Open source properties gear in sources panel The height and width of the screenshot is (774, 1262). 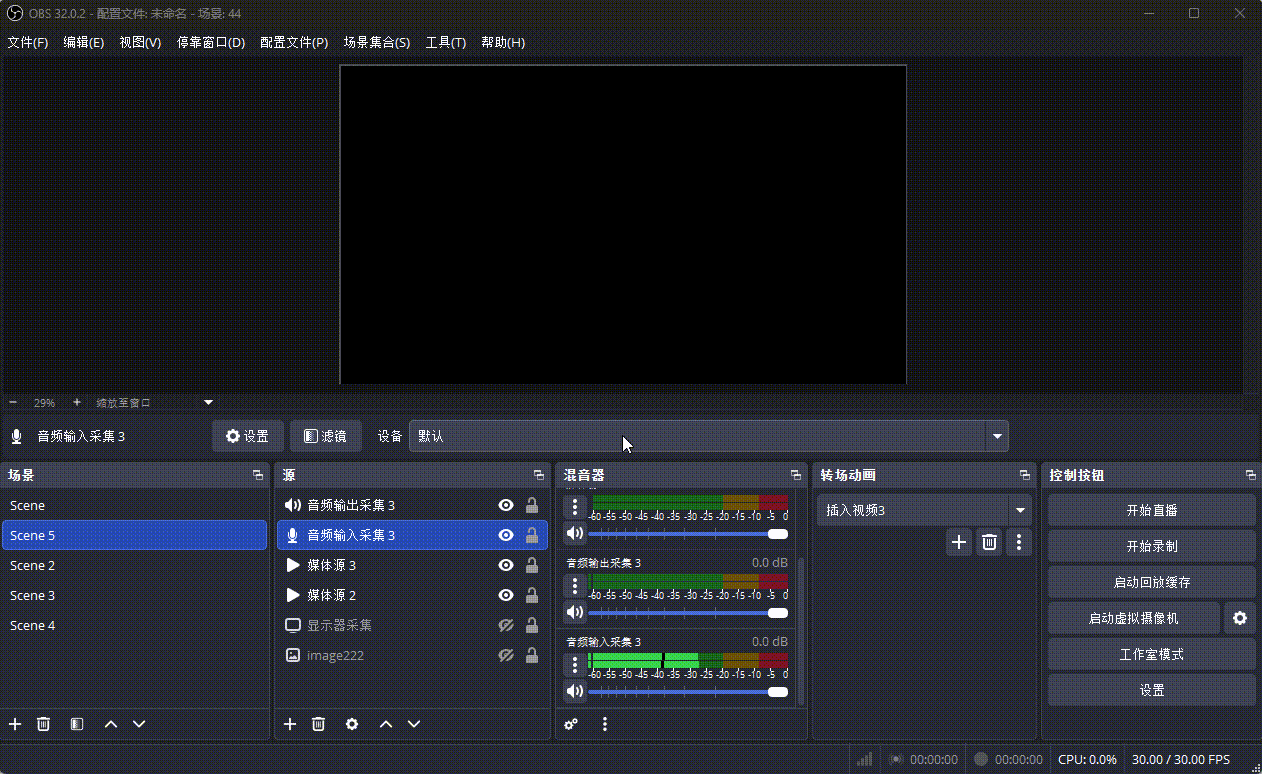(351, 723)
